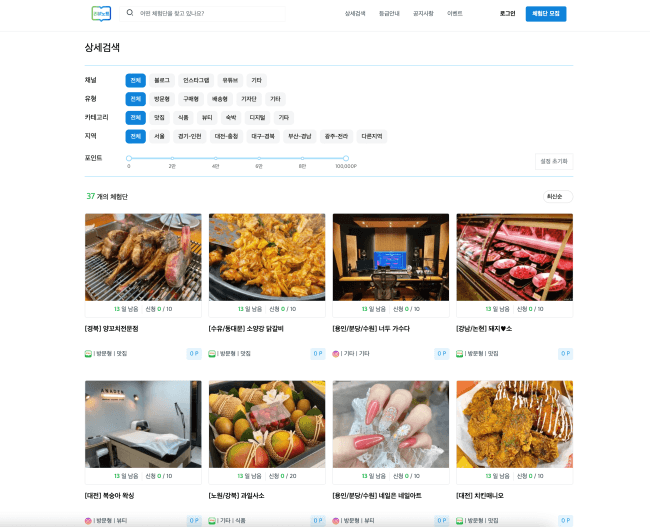The width and height of the screenshot is (650, 527).
Task: Filter type by 구매형
Action: click(x=191, y=99)
